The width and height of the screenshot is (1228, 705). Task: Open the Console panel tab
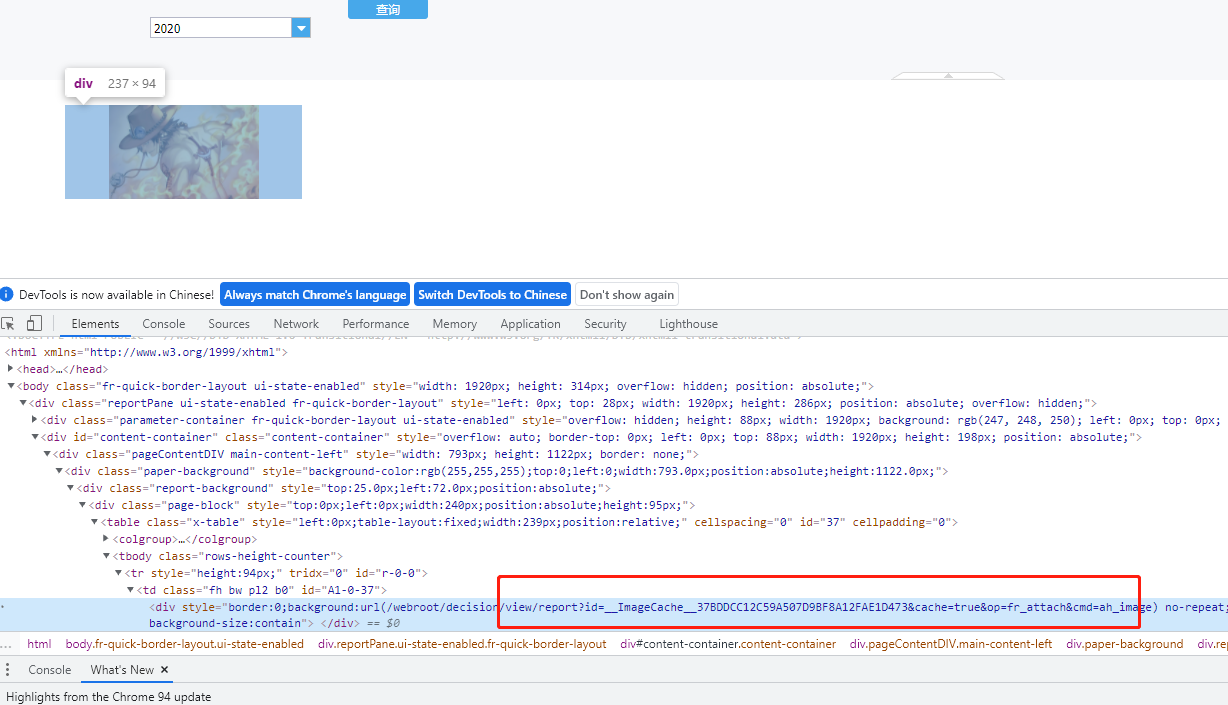(x=164, y=324)
